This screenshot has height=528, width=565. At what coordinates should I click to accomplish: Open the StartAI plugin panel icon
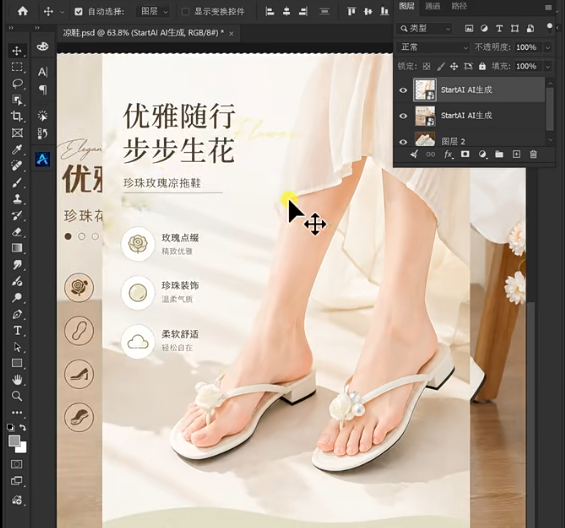(43, 159)
